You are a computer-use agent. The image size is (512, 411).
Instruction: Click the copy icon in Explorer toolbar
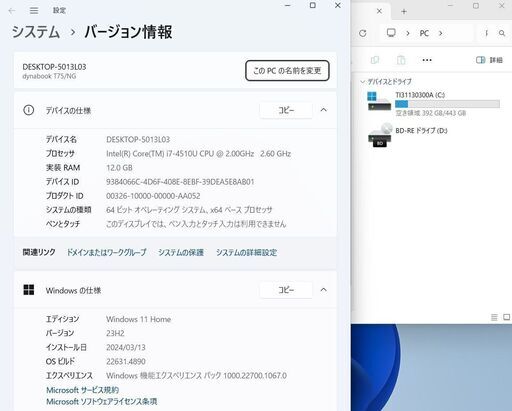(375, 60)
